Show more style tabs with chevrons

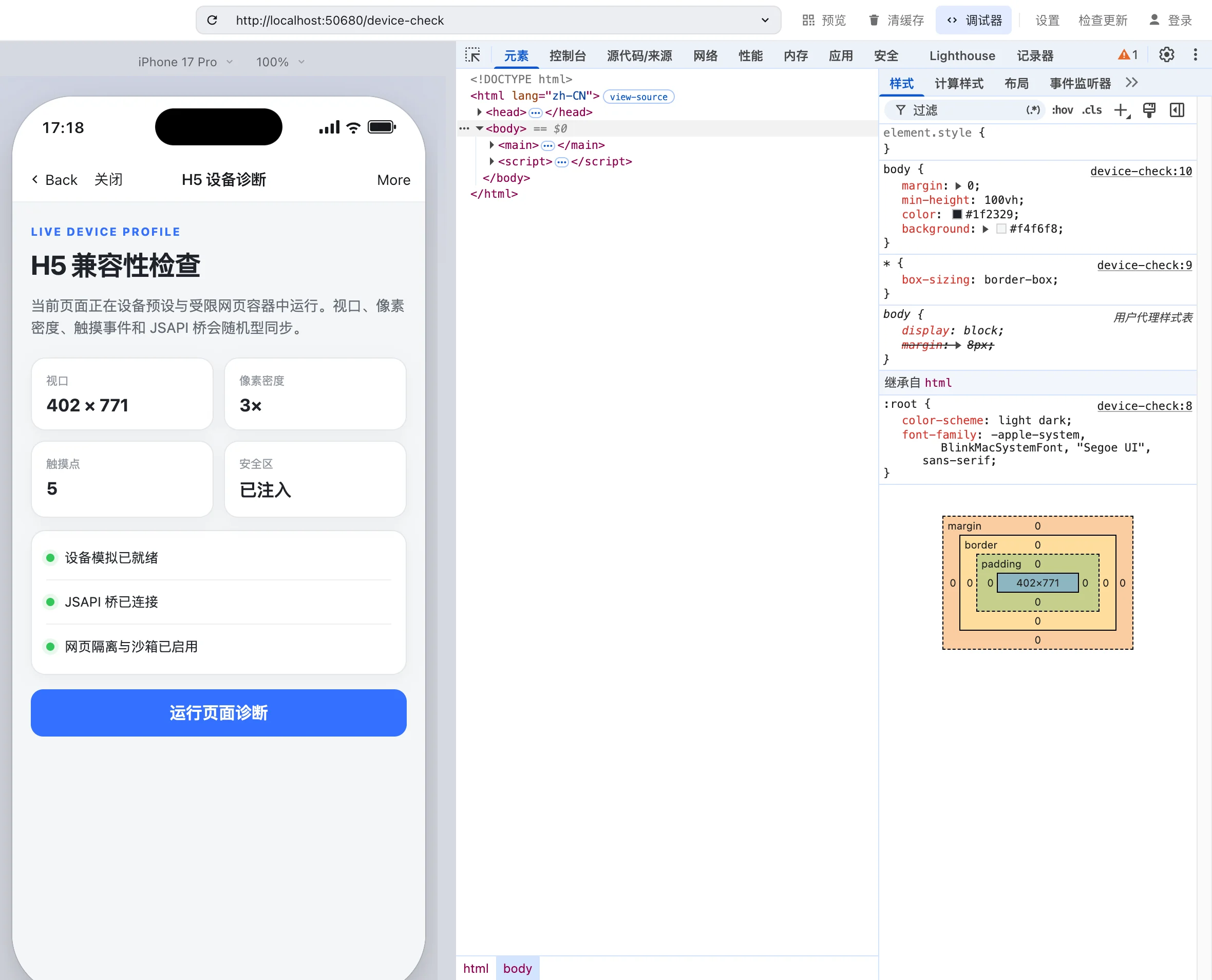[x=1131, y=83]
